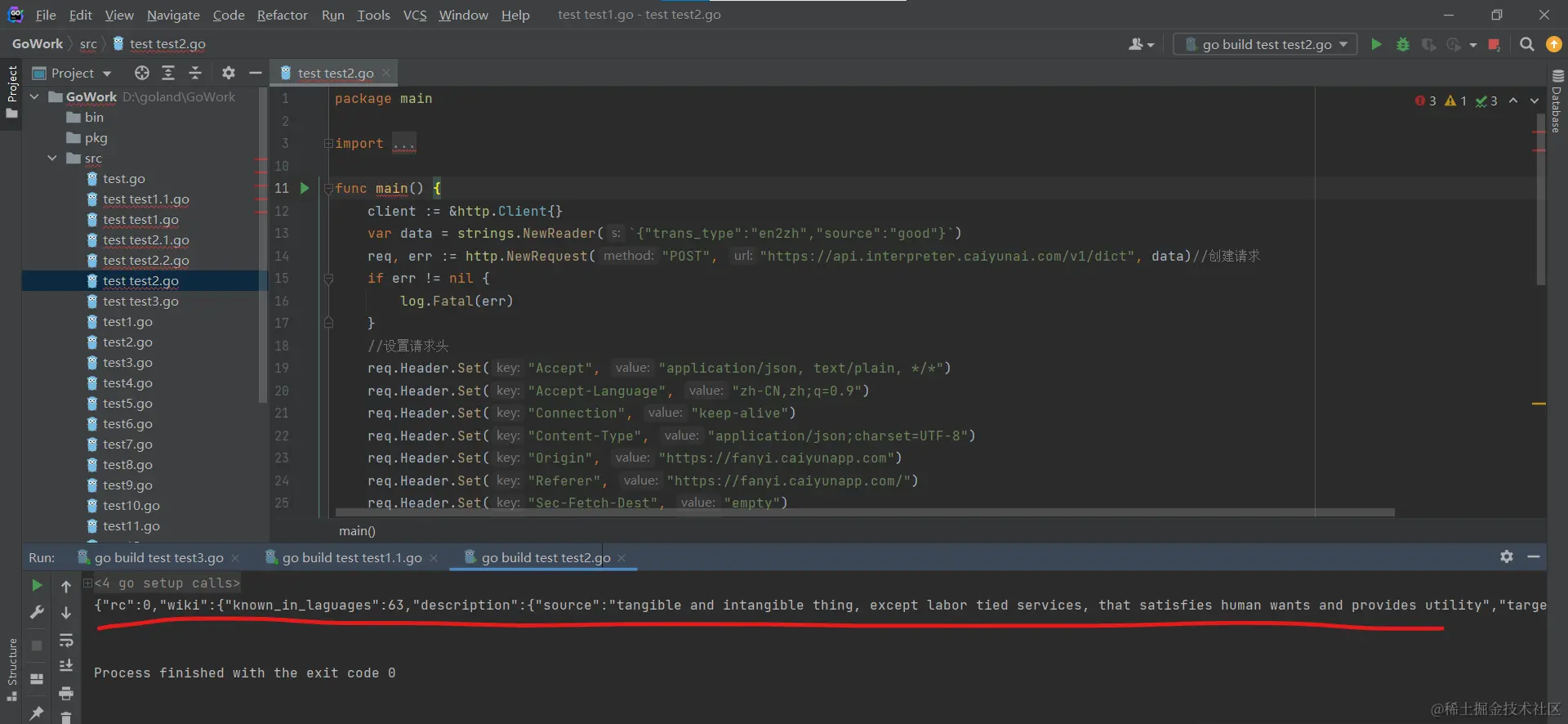Select test.go in the Project tree
The width and height of the screenshot is (1568, 724).
point(124,178)
